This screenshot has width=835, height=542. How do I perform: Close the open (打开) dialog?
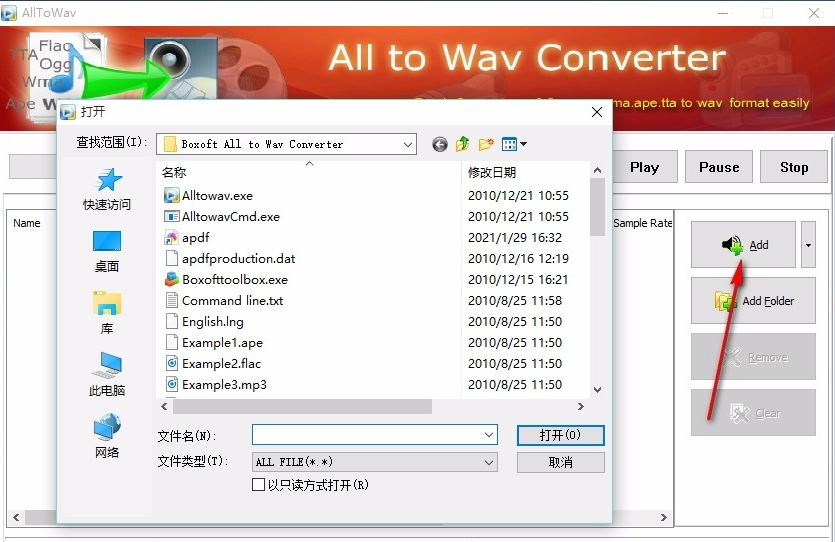597,112
